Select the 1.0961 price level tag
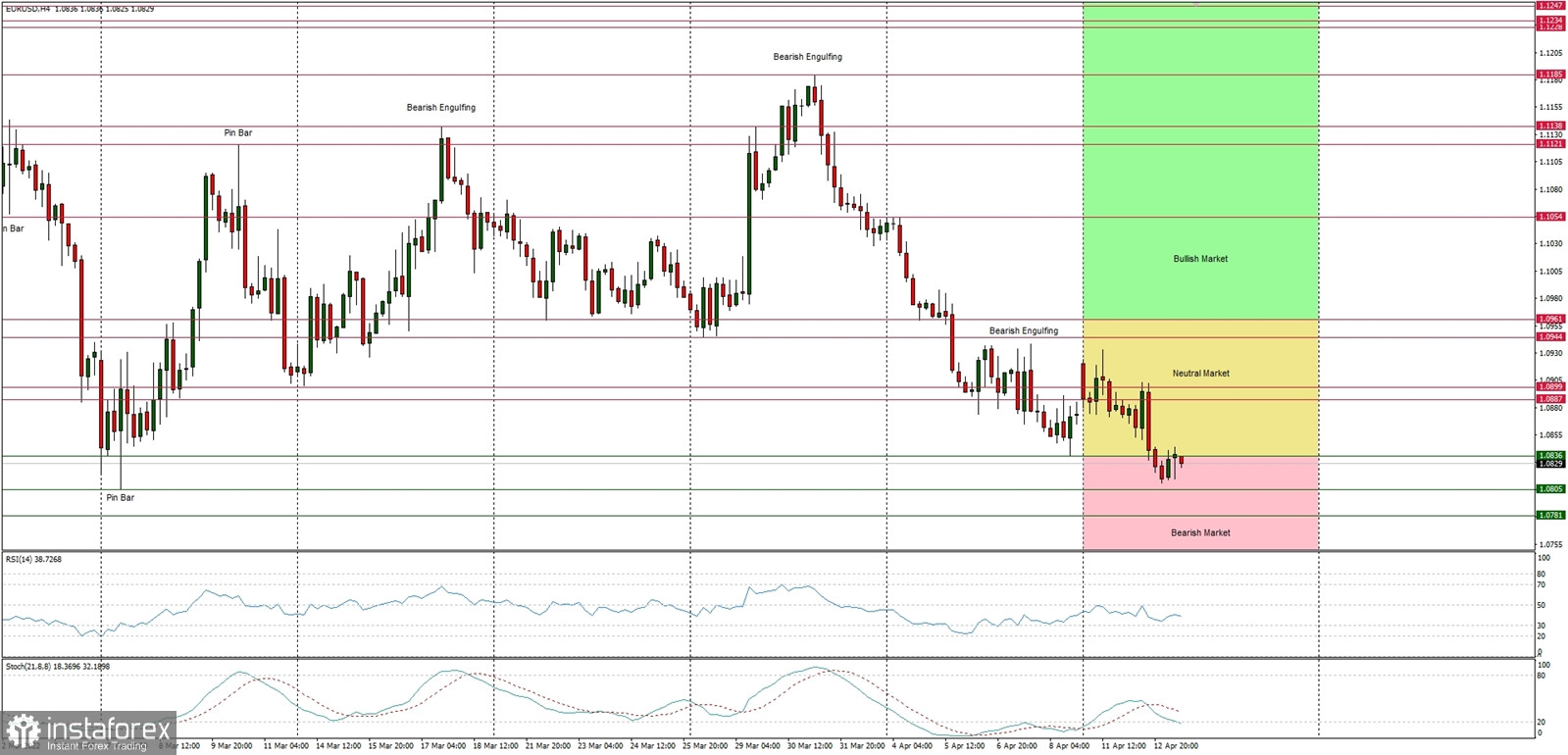 click(1550, 319)
